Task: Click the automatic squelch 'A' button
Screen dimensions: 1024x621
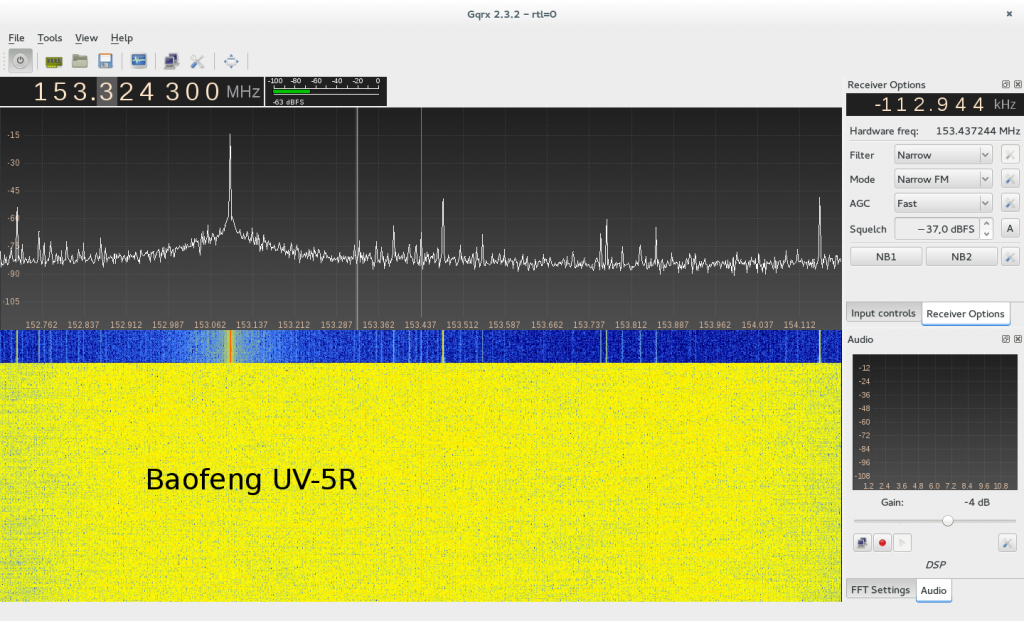Action: tap(1010, 229)
